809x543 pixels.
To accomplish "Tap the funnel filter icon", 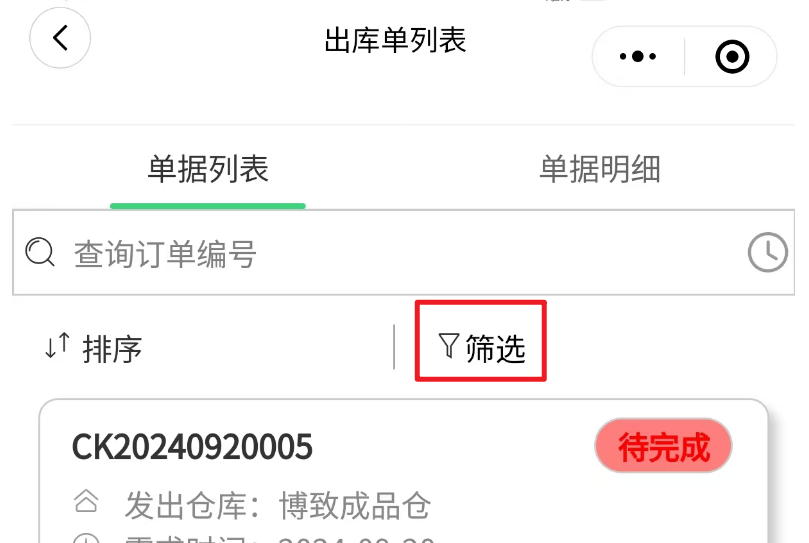I will (448, 345).
